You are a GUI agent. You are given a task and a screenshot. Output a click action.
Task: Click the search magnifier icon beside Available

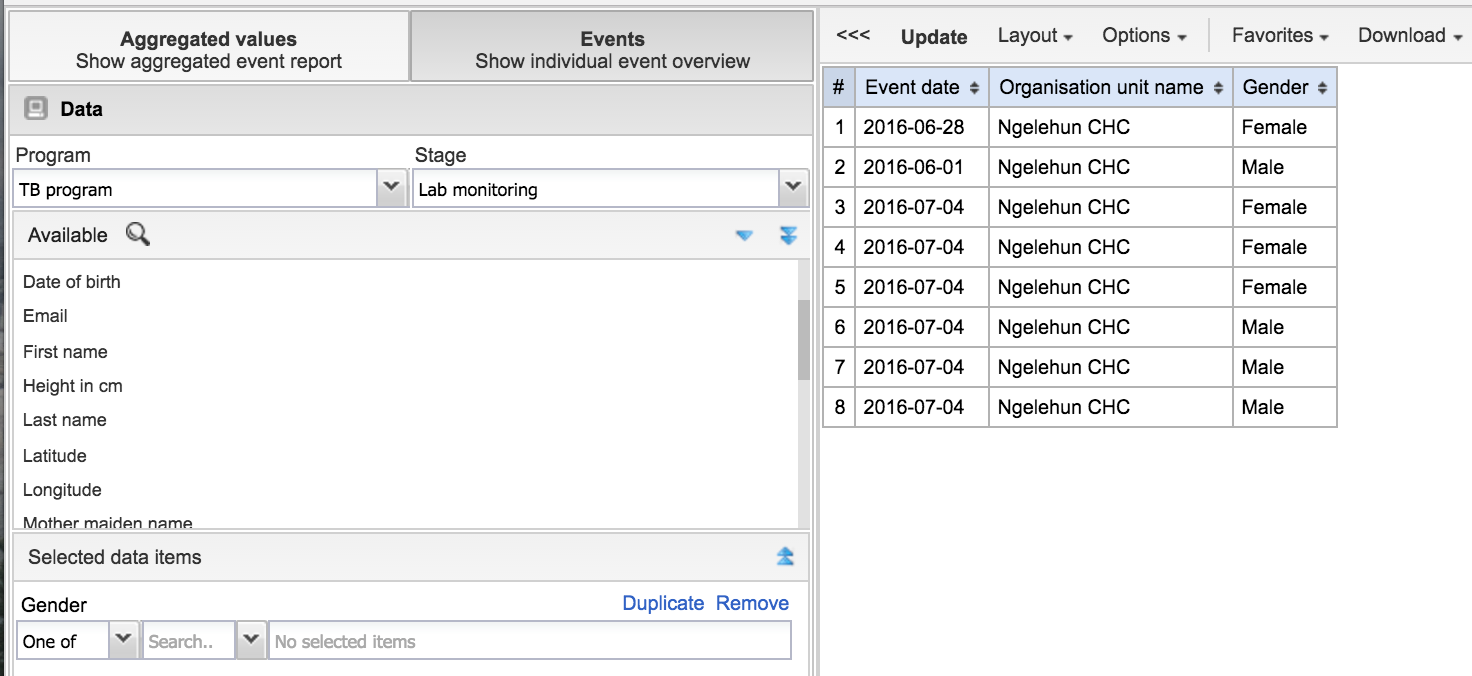pos(138,235)
